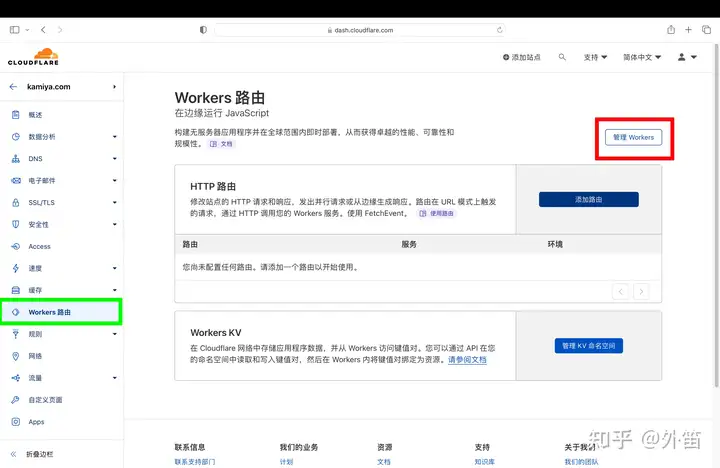The image size is (720, 468).
Task: Open the 我们的团队 footer link
Action: (x=581, y=462)
